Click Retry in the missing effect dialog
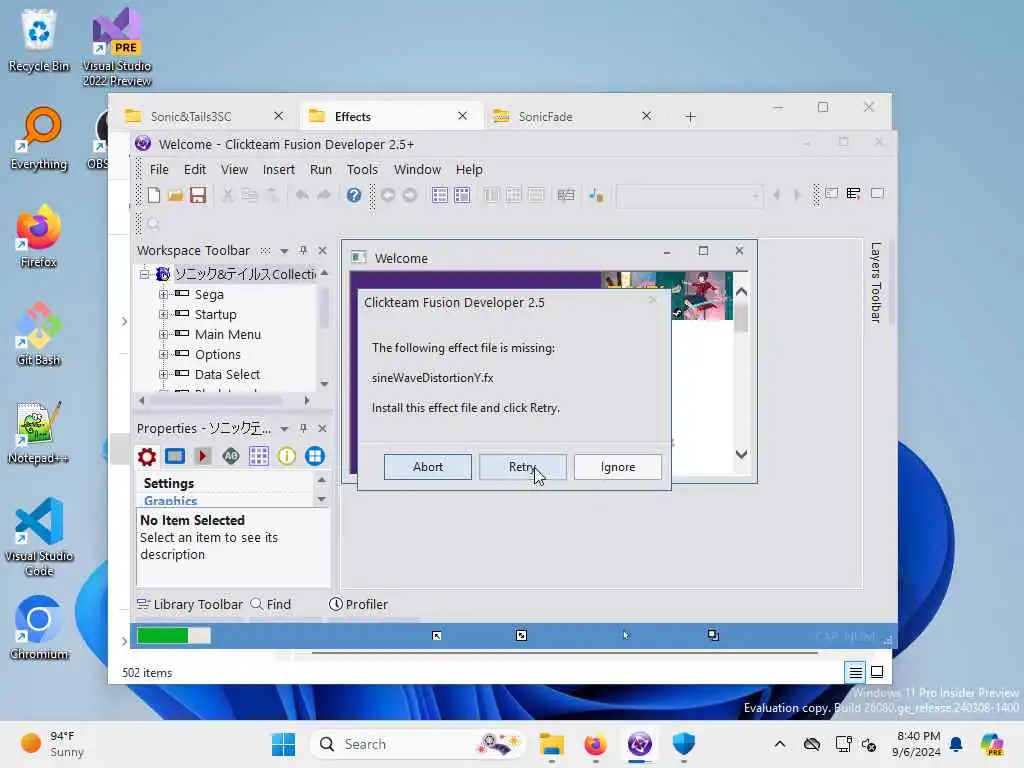 522,467
